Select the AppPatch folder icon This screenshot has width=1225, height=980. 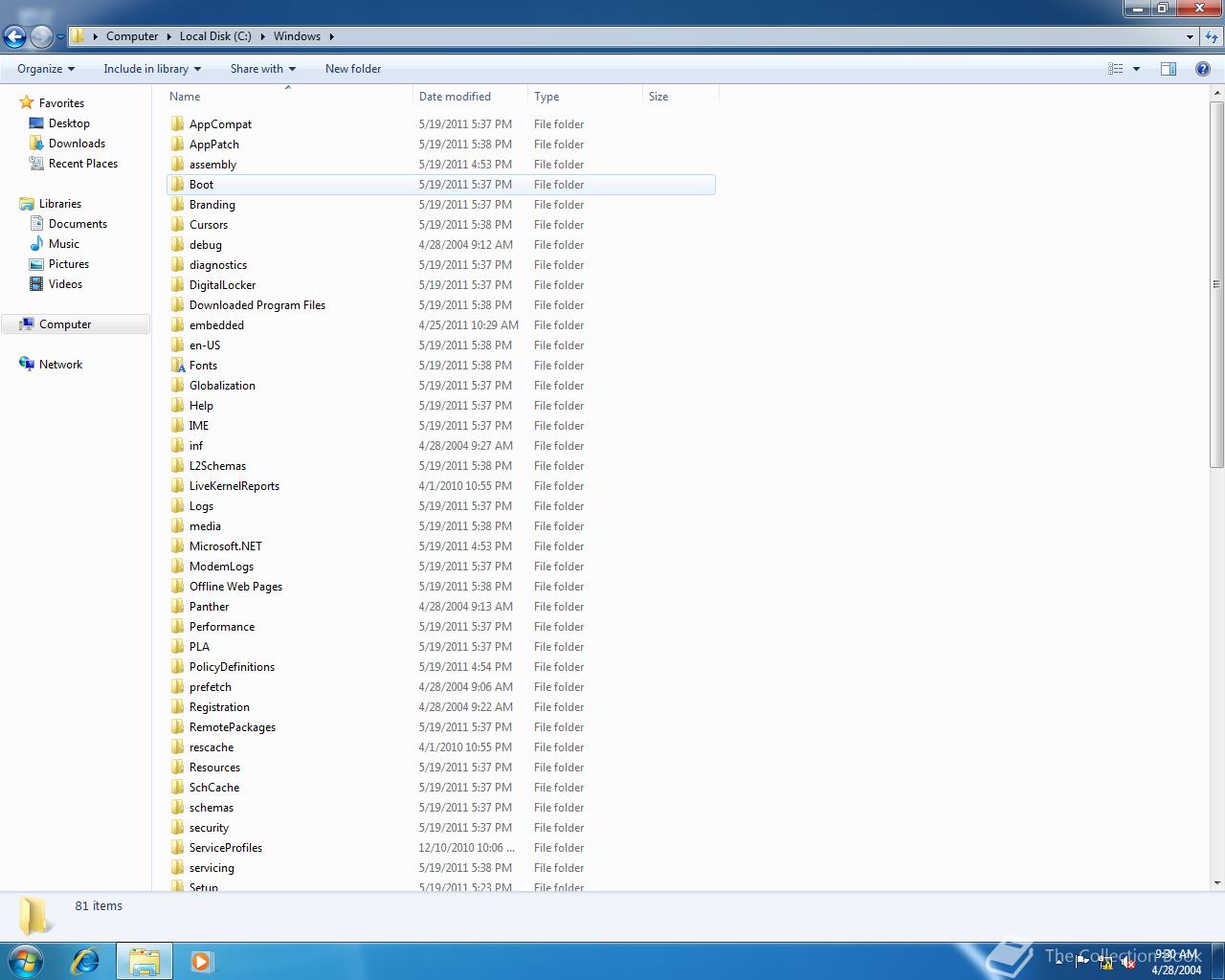177,145
